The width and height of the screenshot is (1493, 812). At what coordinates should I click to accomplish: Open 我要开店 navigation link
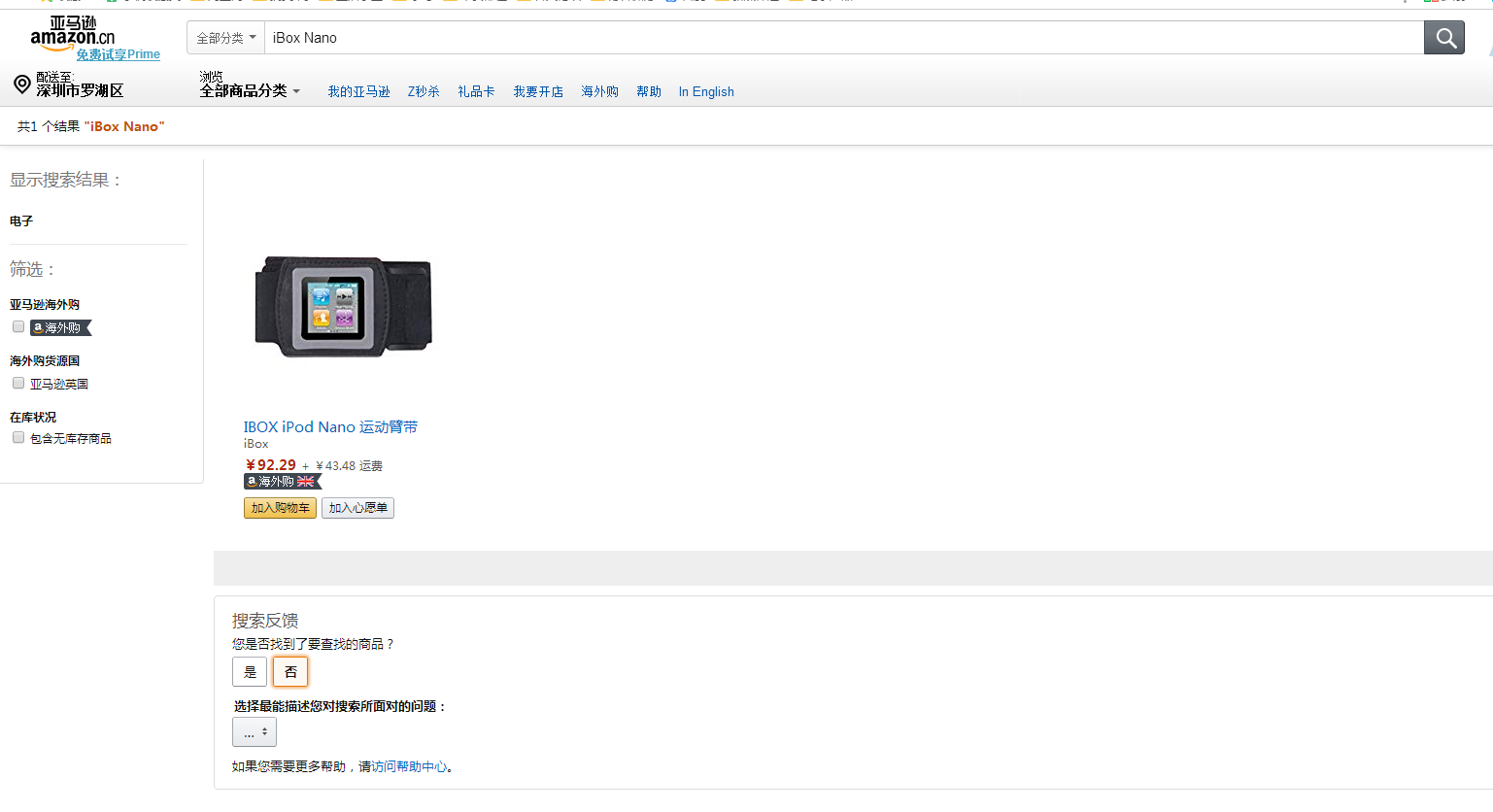538,91
